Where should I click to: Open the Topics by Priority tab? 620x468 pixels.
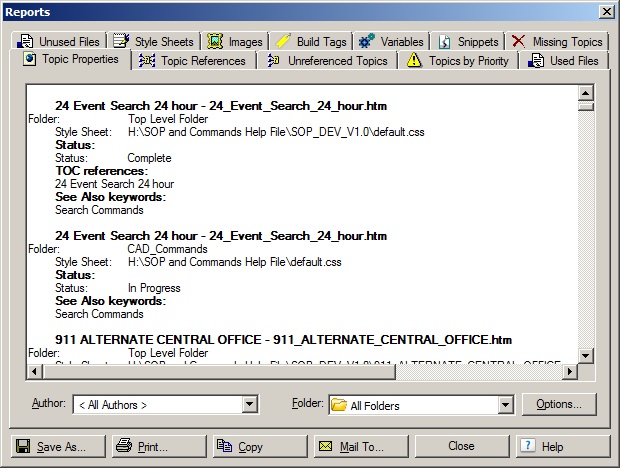click(x=458, y=61)
